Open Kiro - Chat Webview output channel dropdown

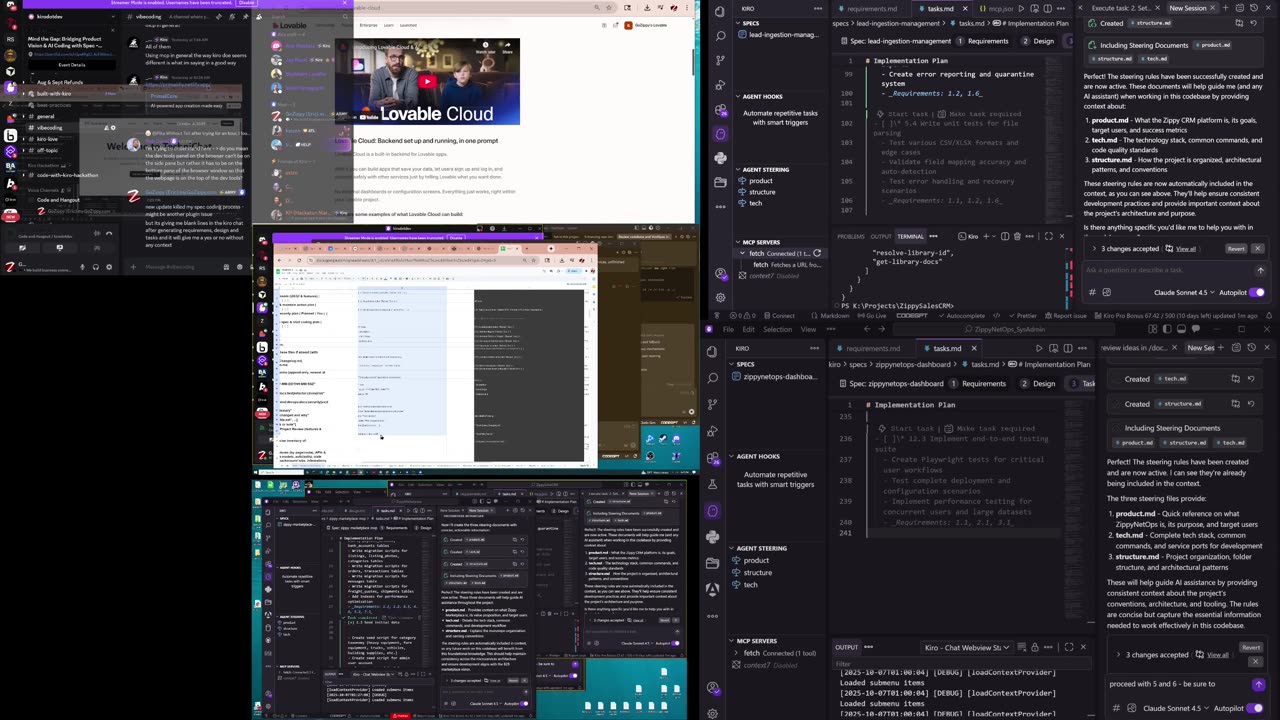pos(967,647)
